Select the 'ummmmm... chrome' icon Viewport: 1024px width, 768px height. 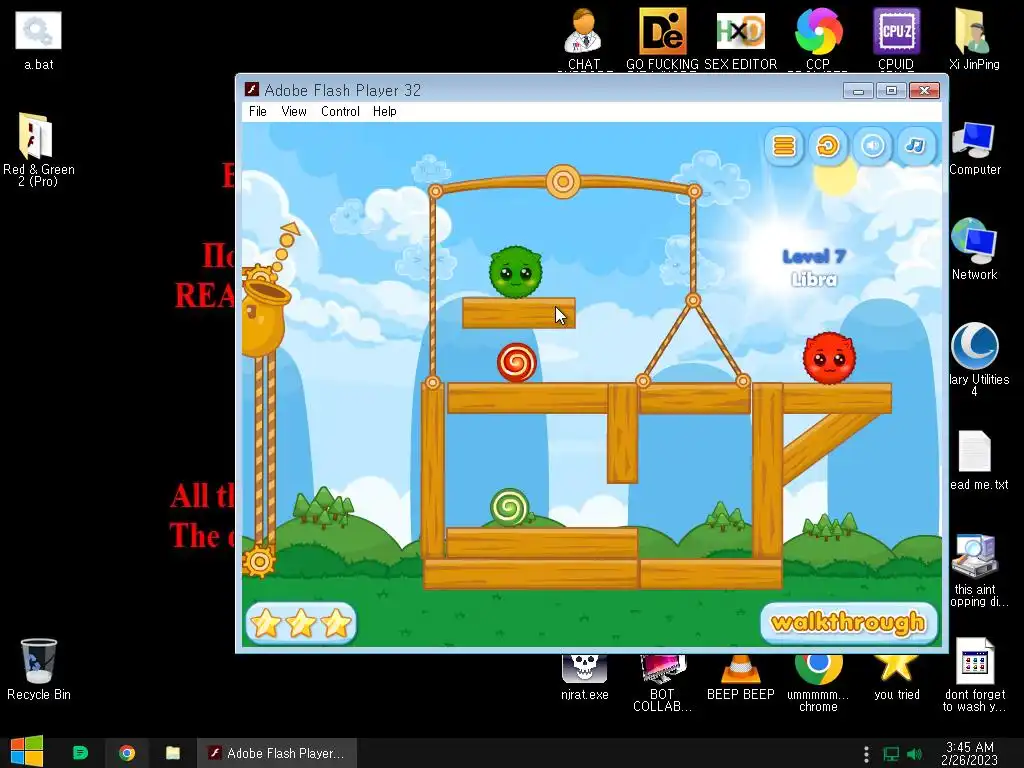click(x=818, y=682)
